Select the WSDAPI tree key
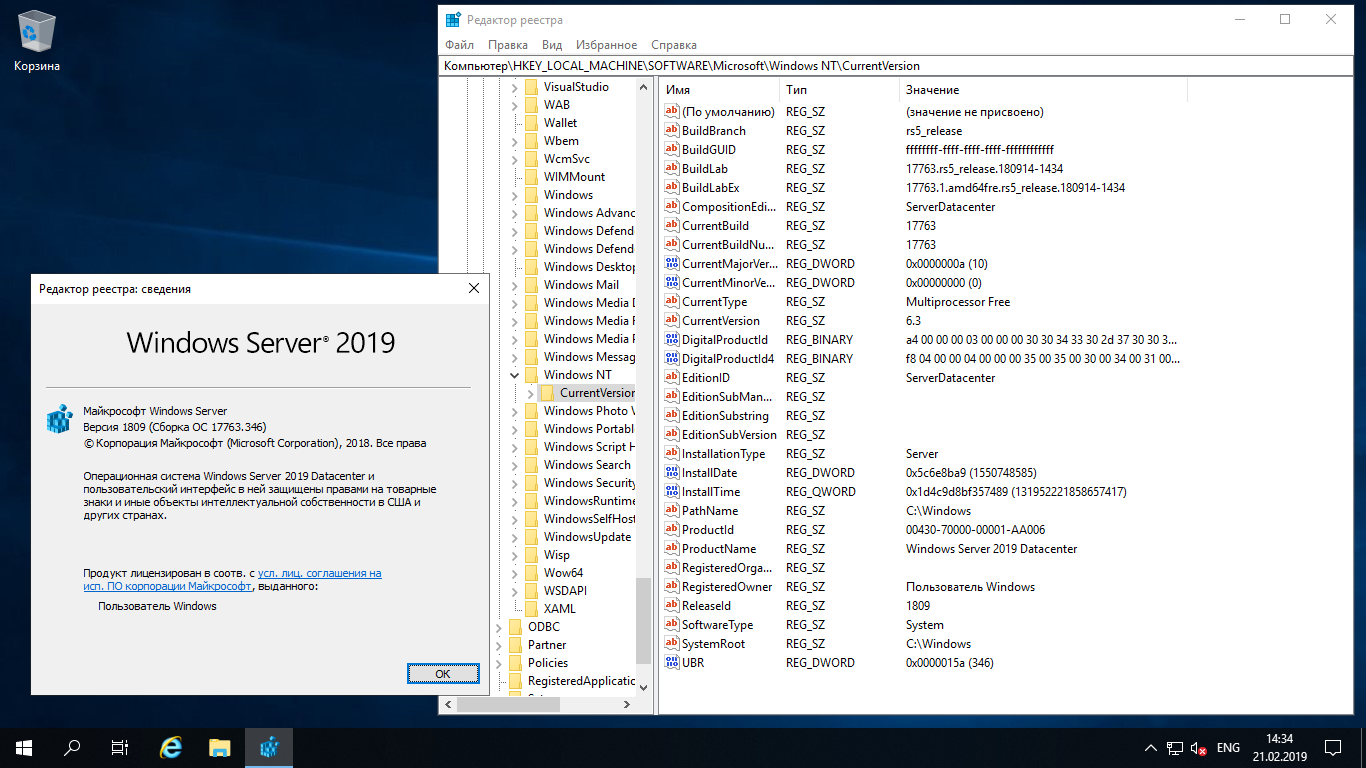This screenshot has height=768, width=1366. [x=564, y=591]
